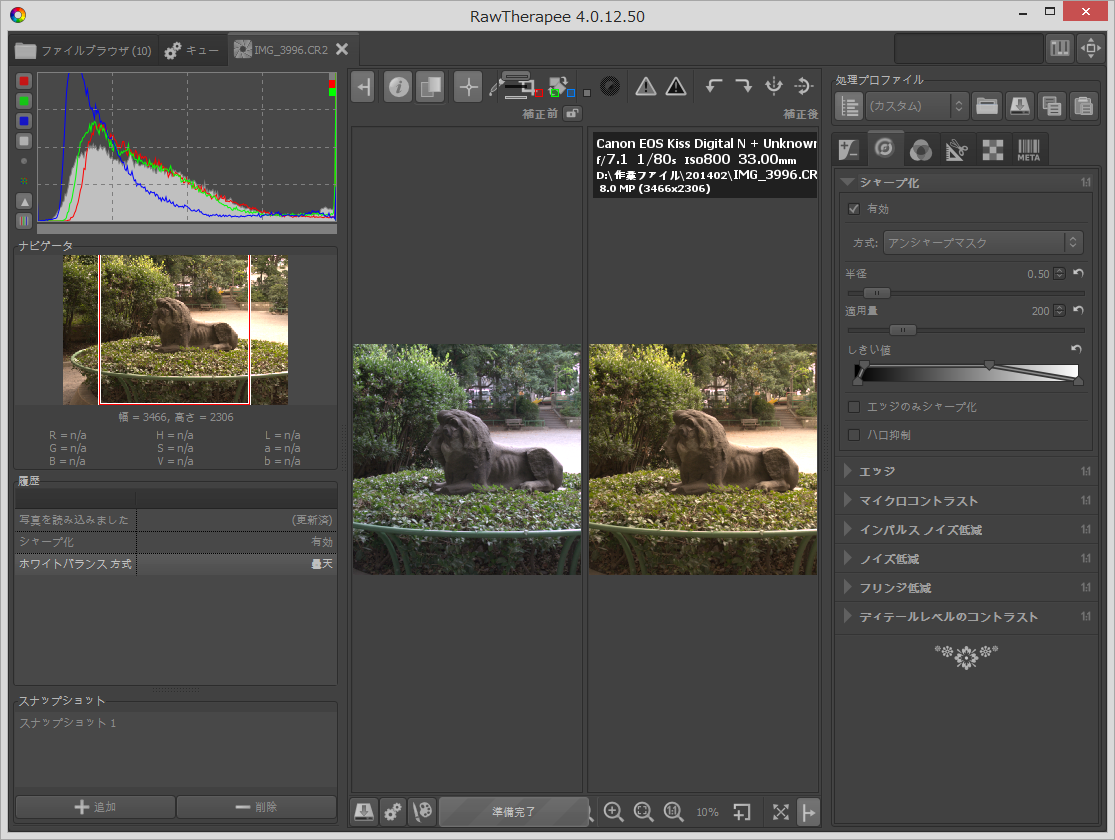Image resolution: width=1115 pixels, height=840 pixels.
Task: Toggle the before/after comparison view icon
Action: pyautogui.click(x=430, y=87)
